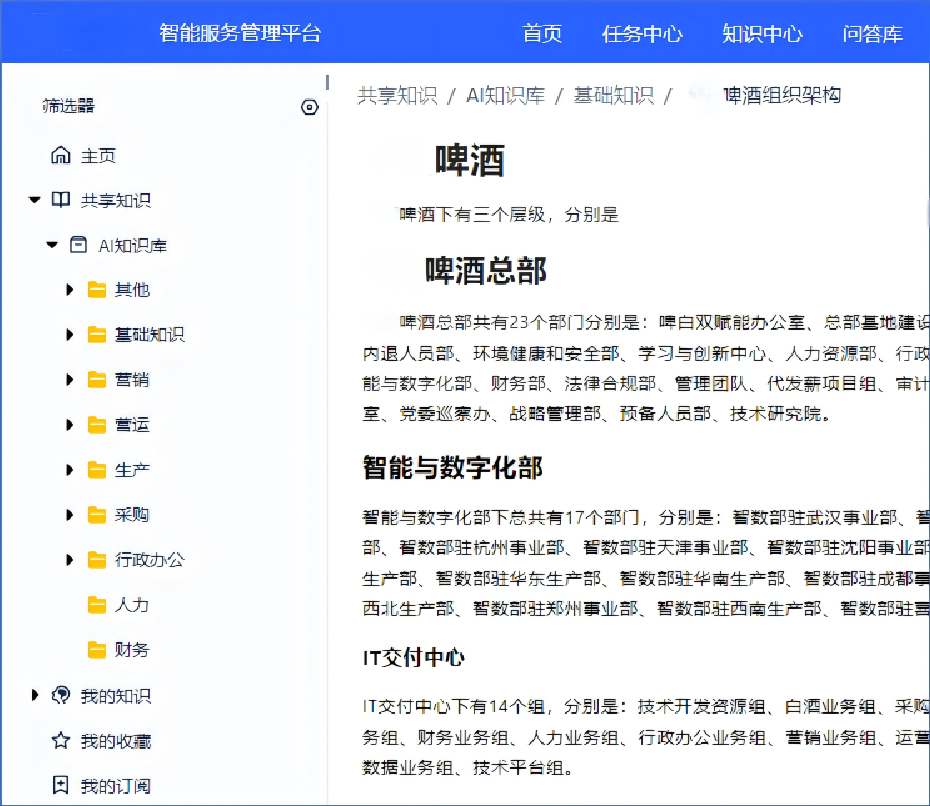Screen dimensions: 930x806
Task: Click the 我的知识 icon
Action: click(61, 695)
